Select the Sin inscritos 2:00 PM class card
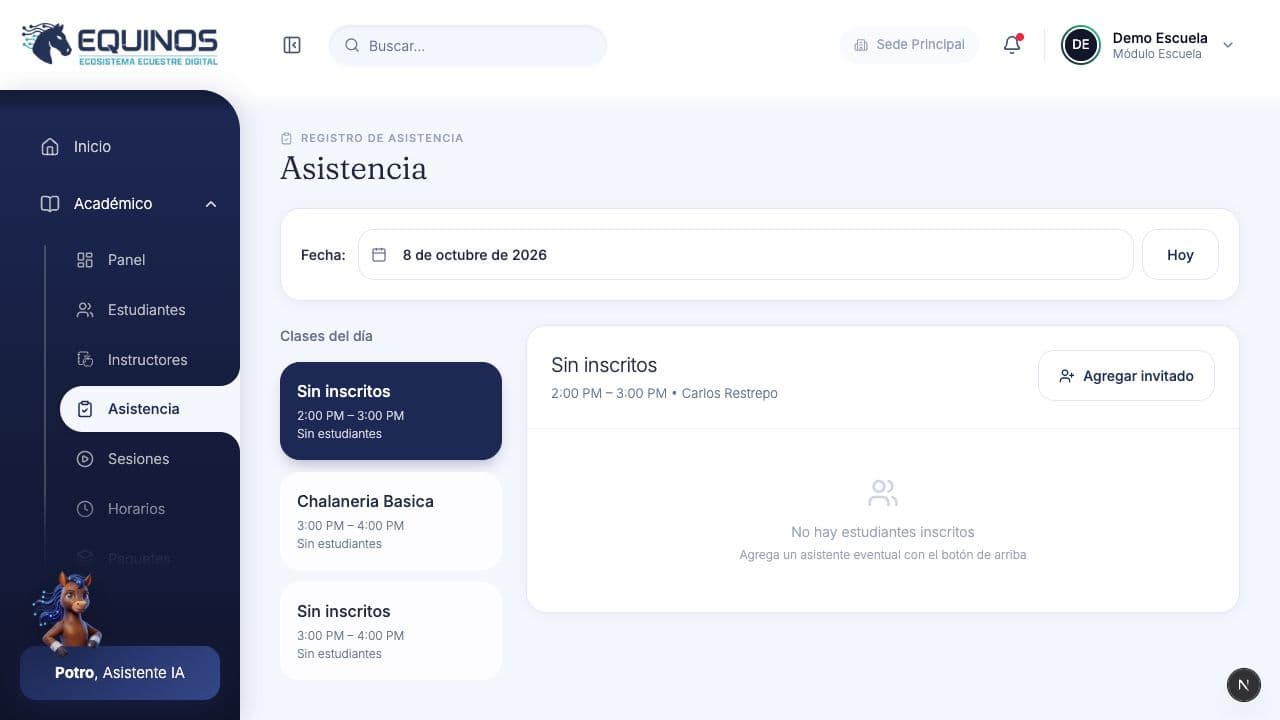This screenshot has height=720, width=1280. click(x=391, y=411)
